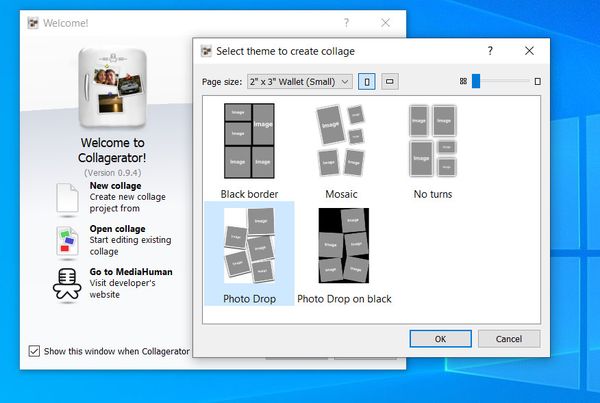Select the Photo Drop on black theme
The image size is (600, 403).
click(x=344, y=256)
